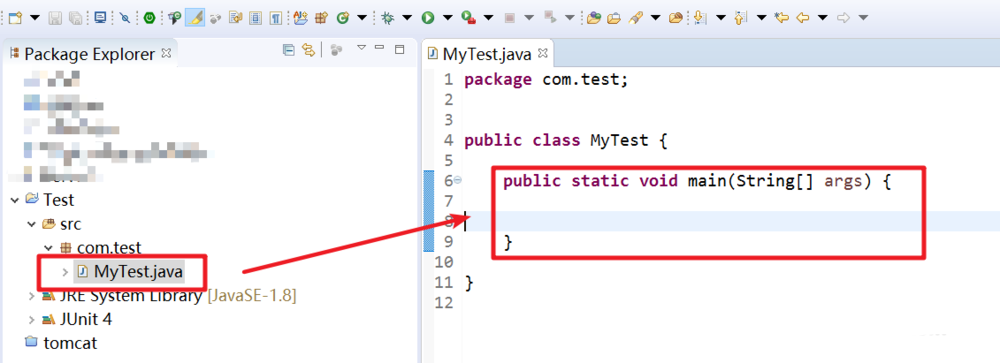This screenshot has width=1000, height=363.
Task: Click the Next Annotation down-arrow icon
Action: (x=700, y=18)
